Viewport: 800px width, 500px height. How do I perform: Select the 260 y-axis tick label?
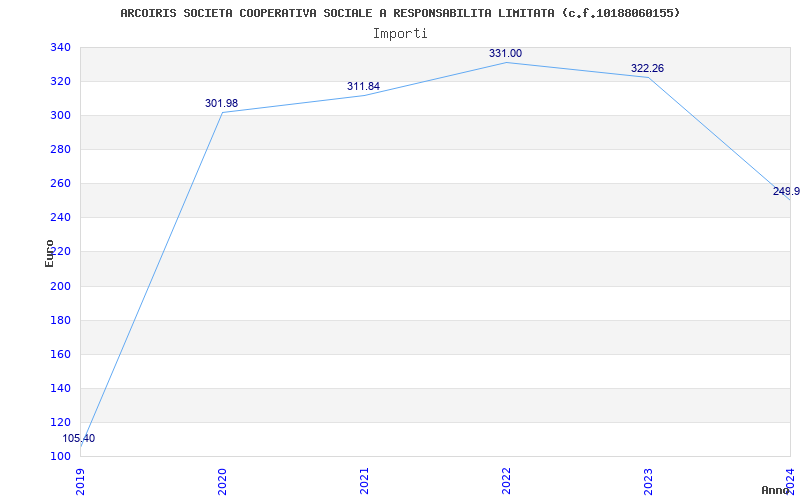click(x=60, y=184)
